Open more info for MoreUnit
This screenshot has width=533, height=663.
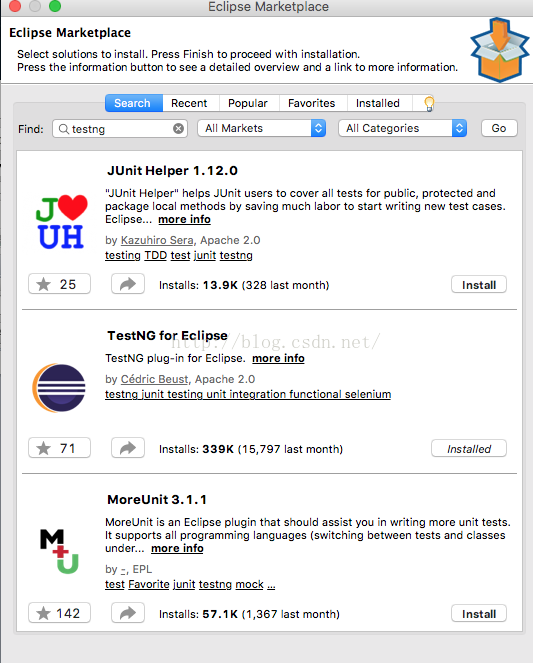point(177,548)
